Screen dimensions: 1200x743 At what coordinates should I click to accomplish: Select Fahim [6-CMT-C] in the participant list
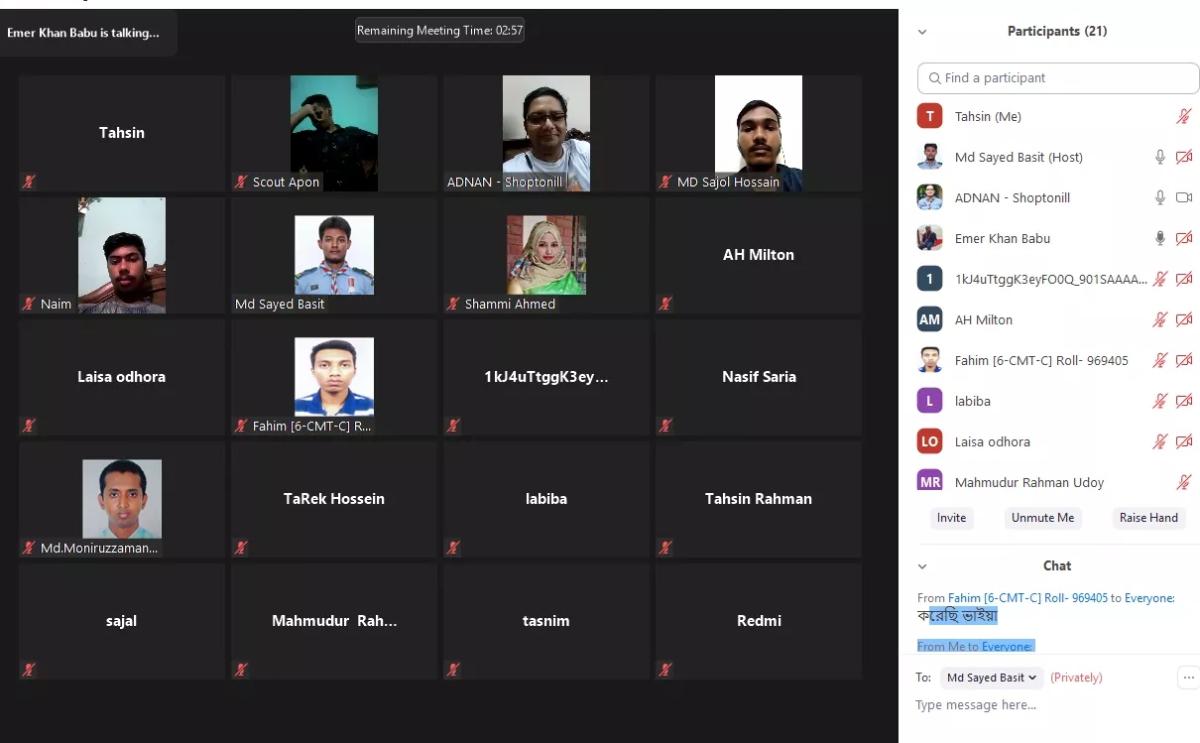[1040, 360]
